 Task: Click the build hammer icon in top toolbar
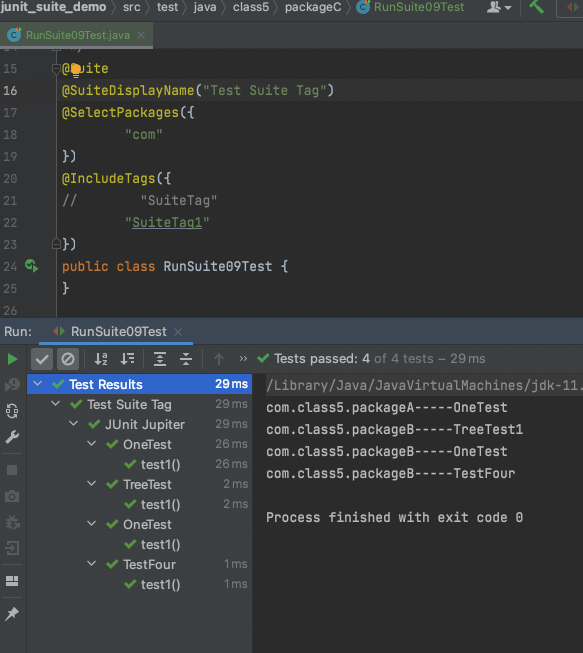point(536,7)
